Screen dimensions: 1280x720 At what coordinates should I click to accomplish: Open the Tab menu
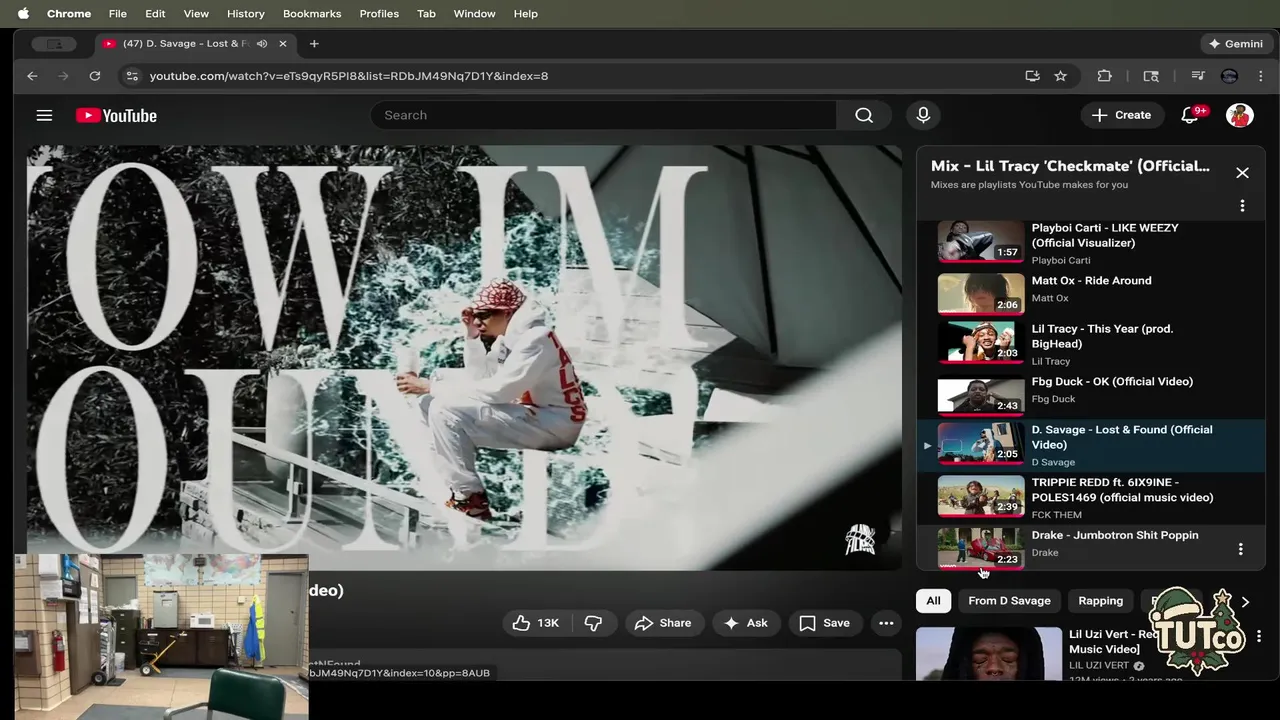[x=426, y=14]
